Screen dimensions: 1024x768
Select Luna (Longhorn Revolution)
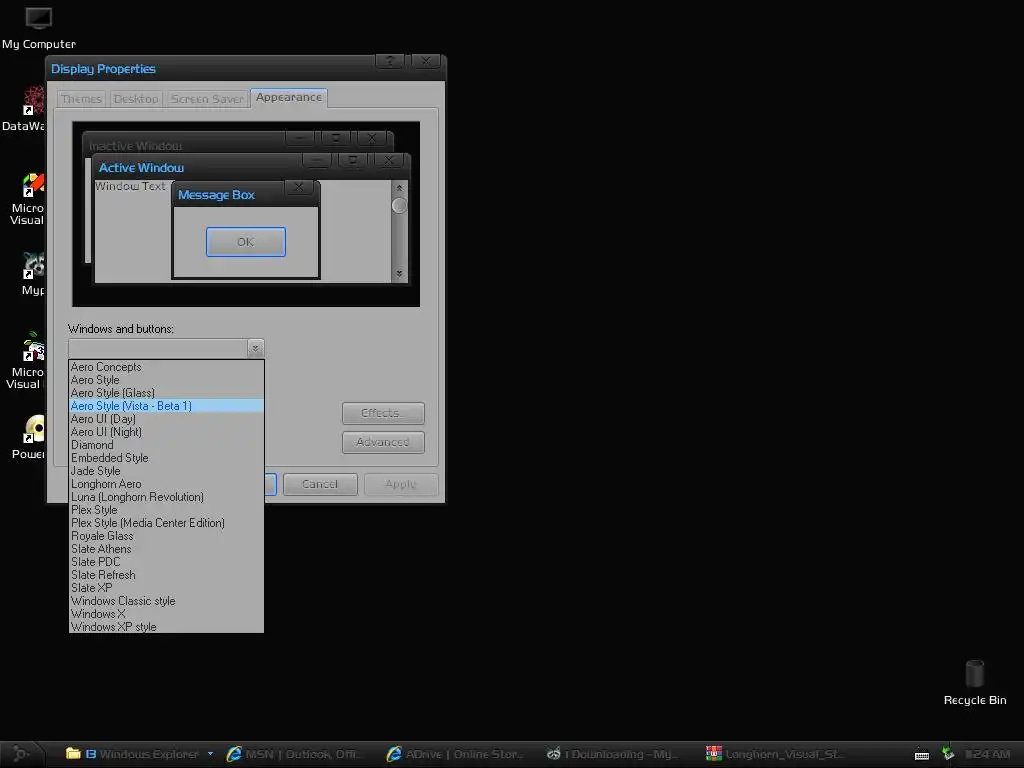[x=167, y=497]
